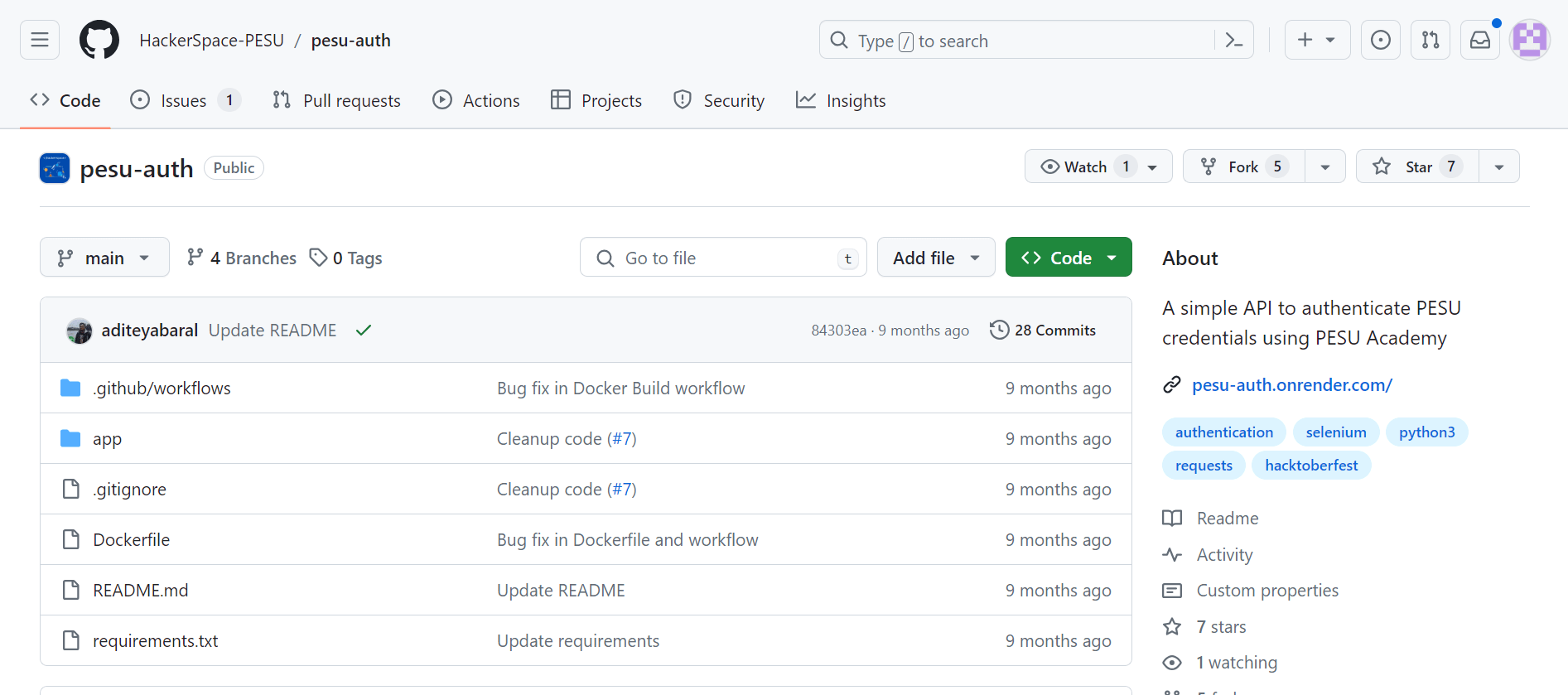Expand the green Code dropdown button
This screenshot has height=695, width=1568.
pos(1069,258)
